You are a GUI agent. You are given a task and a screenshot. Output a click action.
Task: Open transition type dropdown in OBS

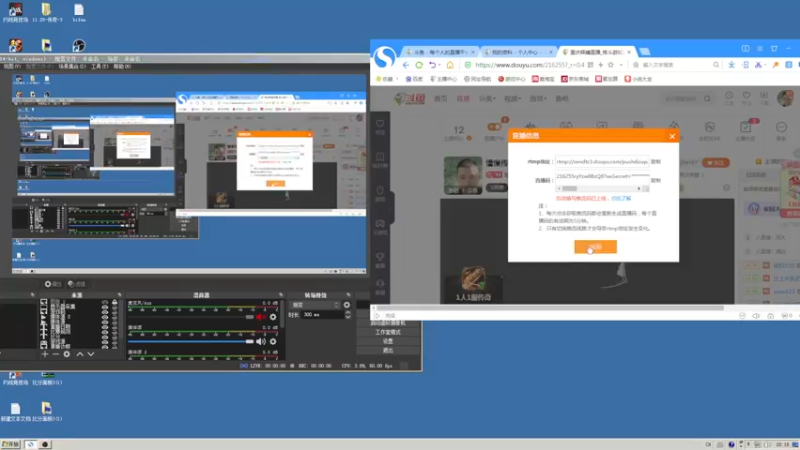[314, 305]
